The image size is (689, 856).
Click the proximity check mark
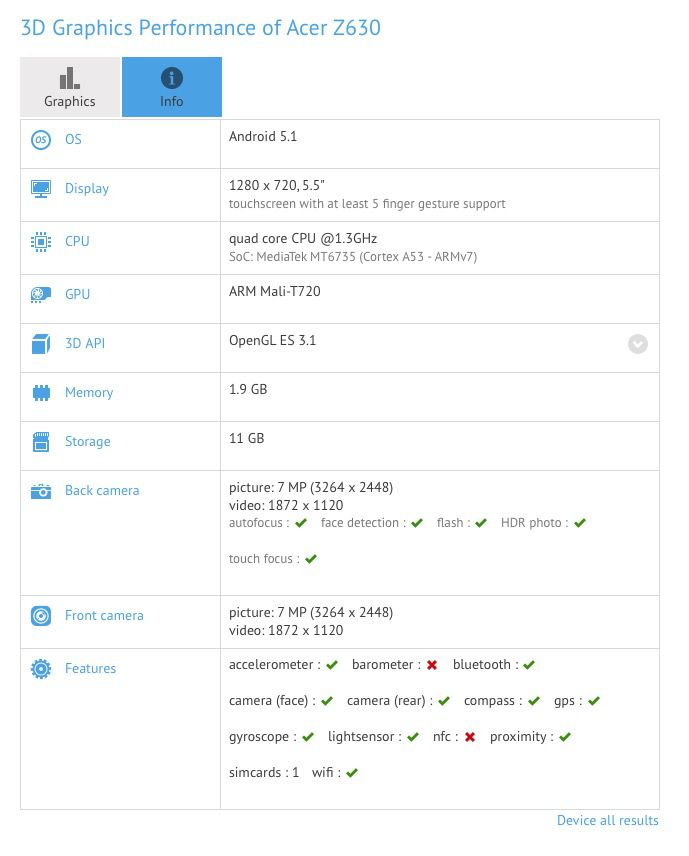tap(565, 737)
